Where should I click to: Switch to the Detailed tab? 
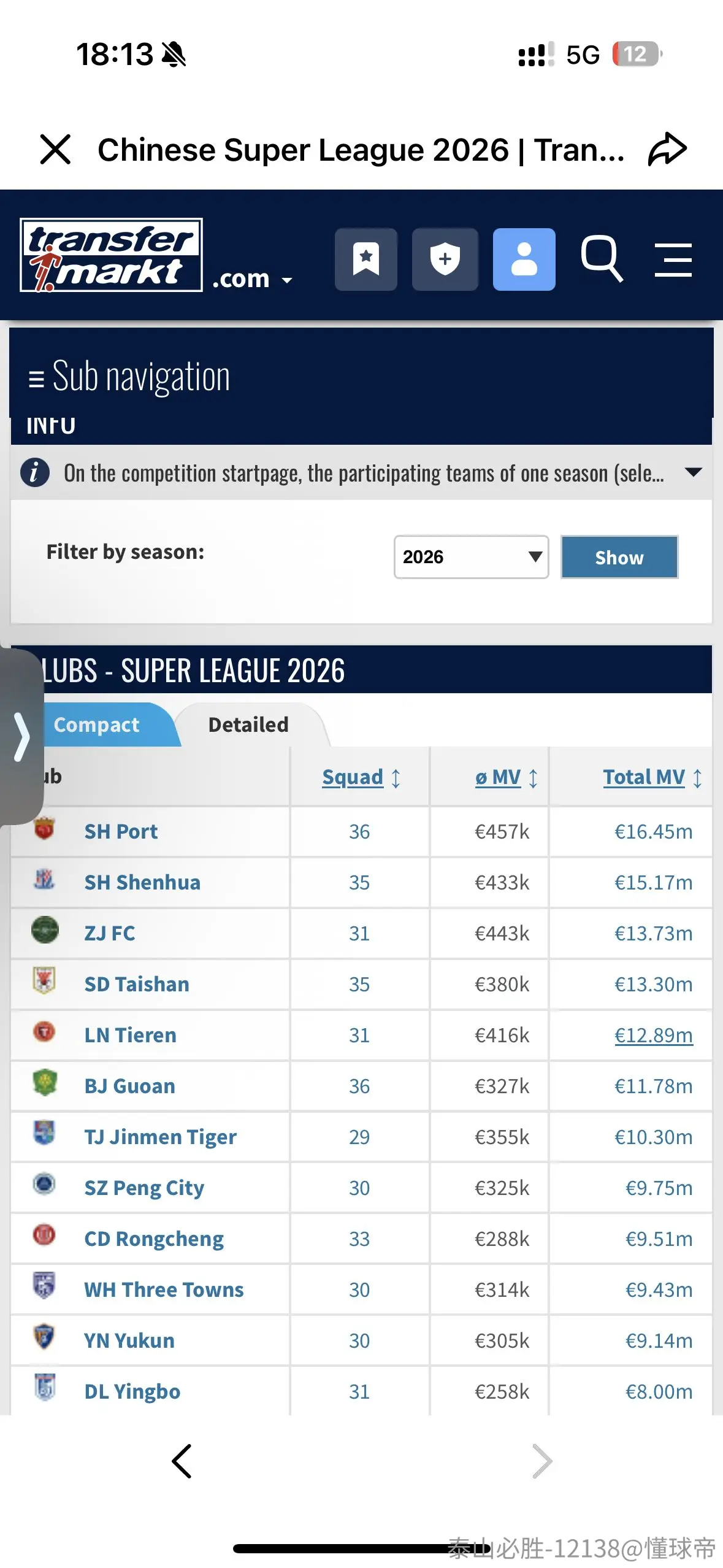coord(248,724)
